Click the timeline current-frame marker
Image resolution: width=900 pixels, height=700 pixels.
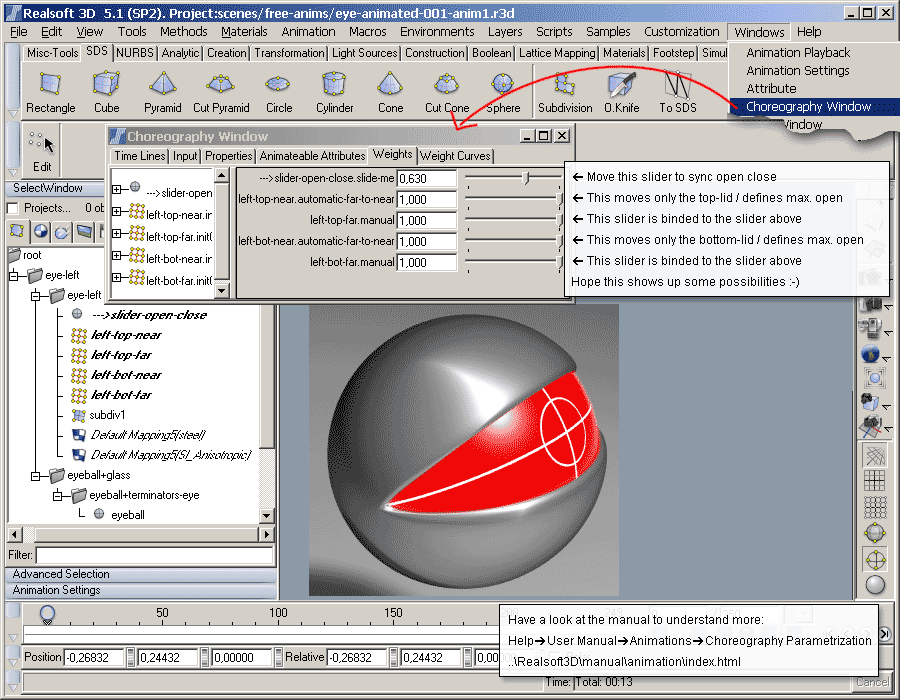[x=47, y=615]
